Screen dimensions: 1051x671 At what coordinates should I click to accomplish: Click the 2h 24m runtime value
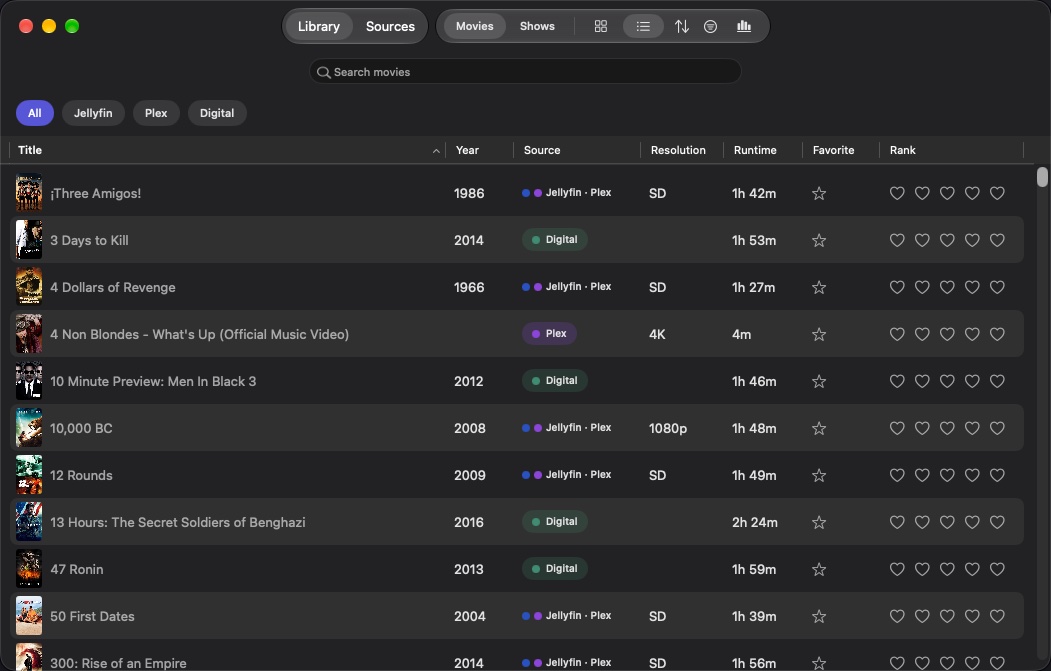755,522
